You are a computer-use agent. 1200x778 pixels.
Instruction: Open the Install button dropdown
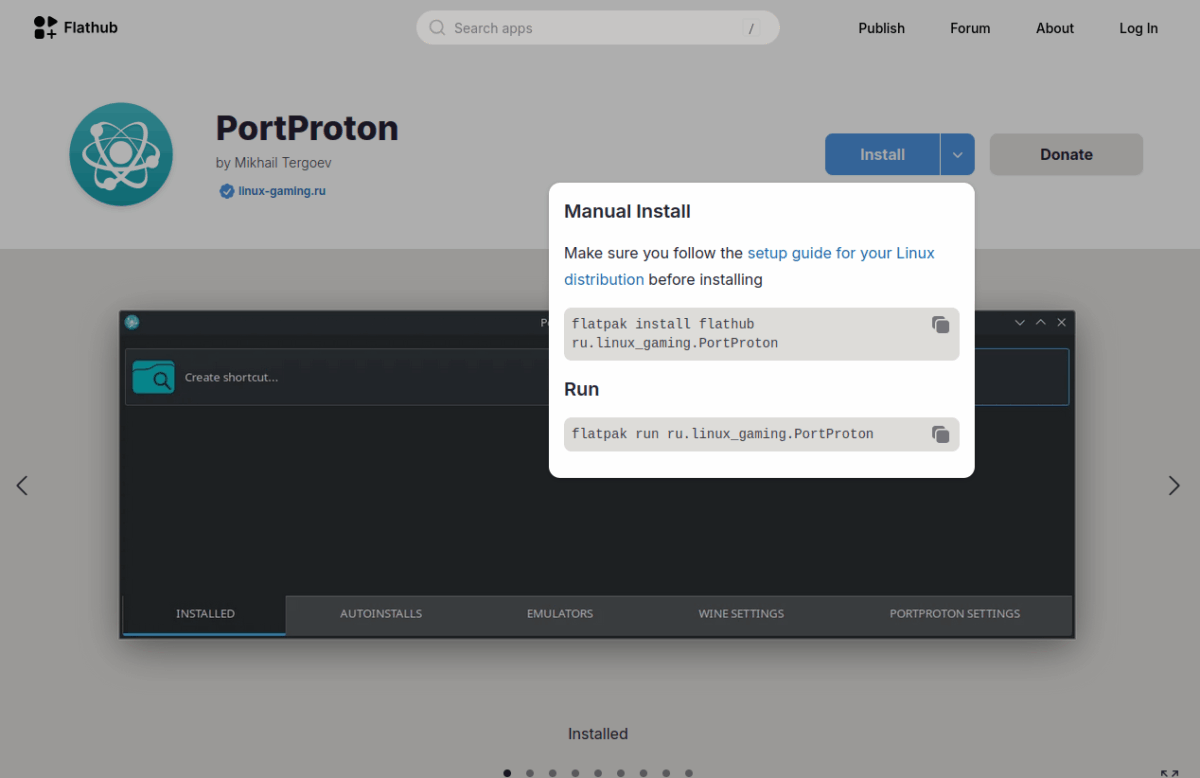coord(957,154)
